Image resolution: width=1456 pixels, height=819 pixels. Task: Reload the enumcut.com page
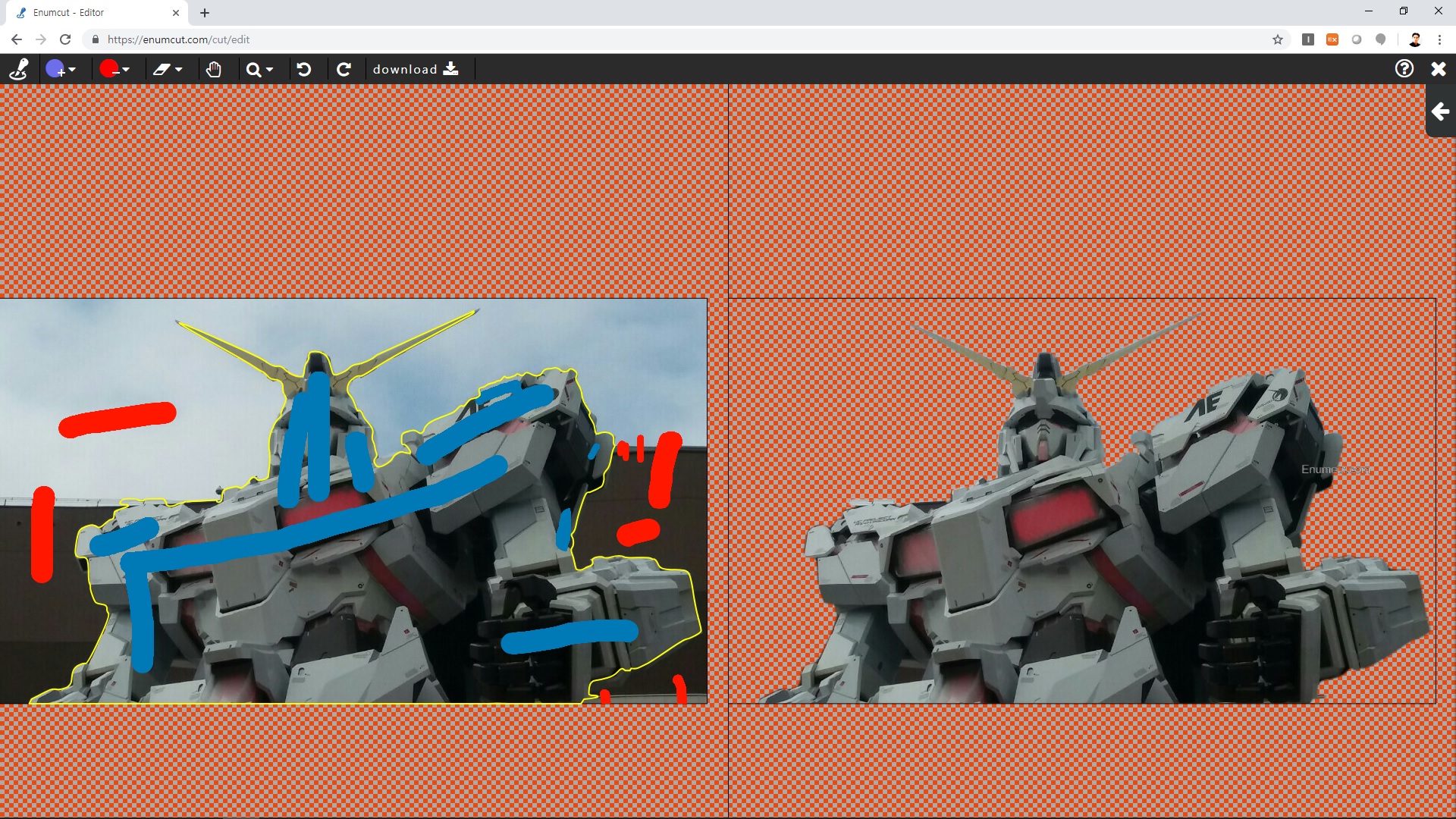point(65,39)
